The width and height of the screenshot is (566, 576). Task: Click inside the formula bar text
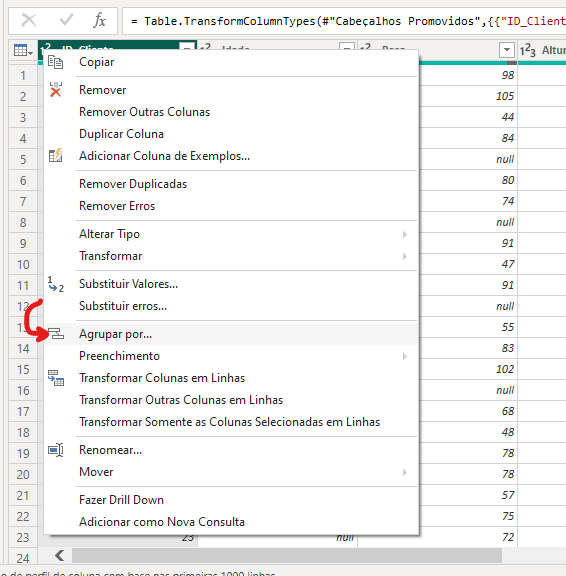(344, 21)
